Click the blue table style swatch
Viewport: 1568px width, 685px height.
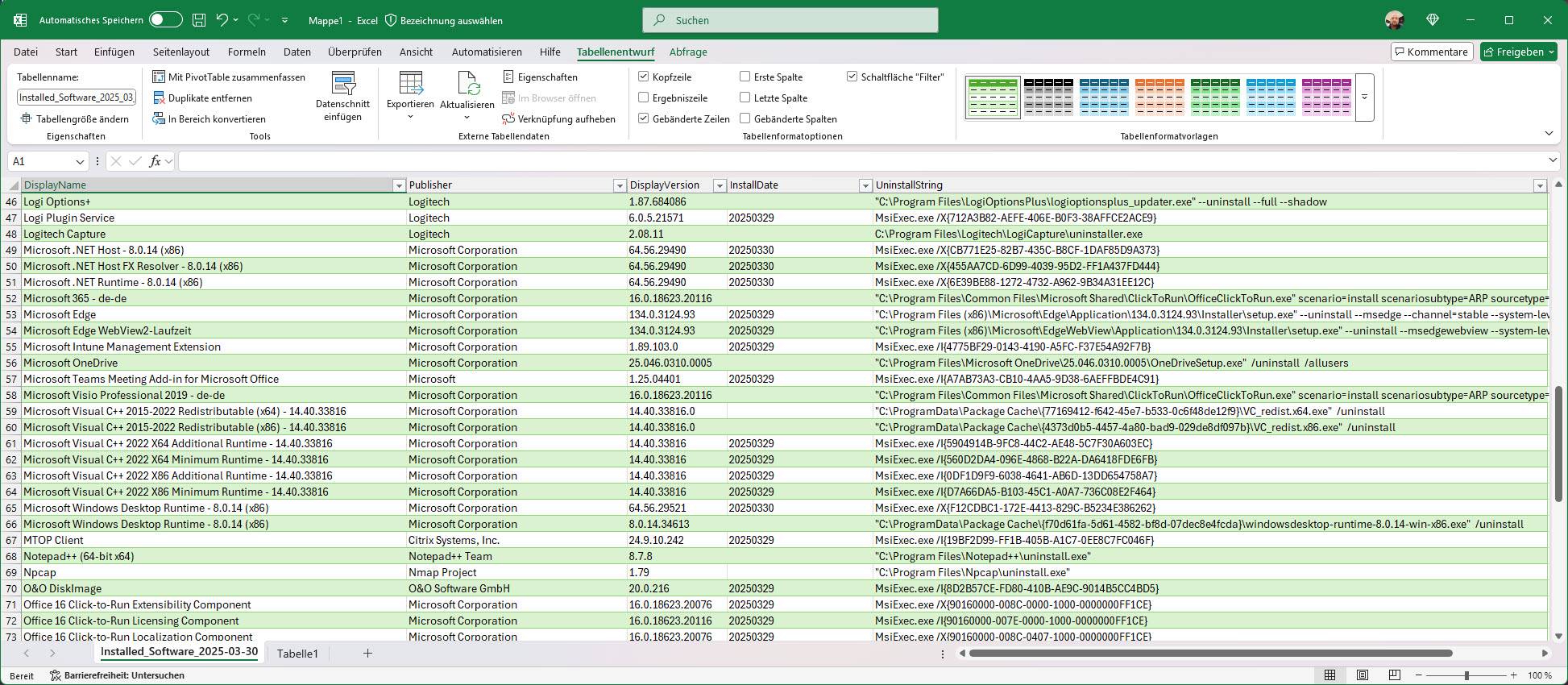1104,97
